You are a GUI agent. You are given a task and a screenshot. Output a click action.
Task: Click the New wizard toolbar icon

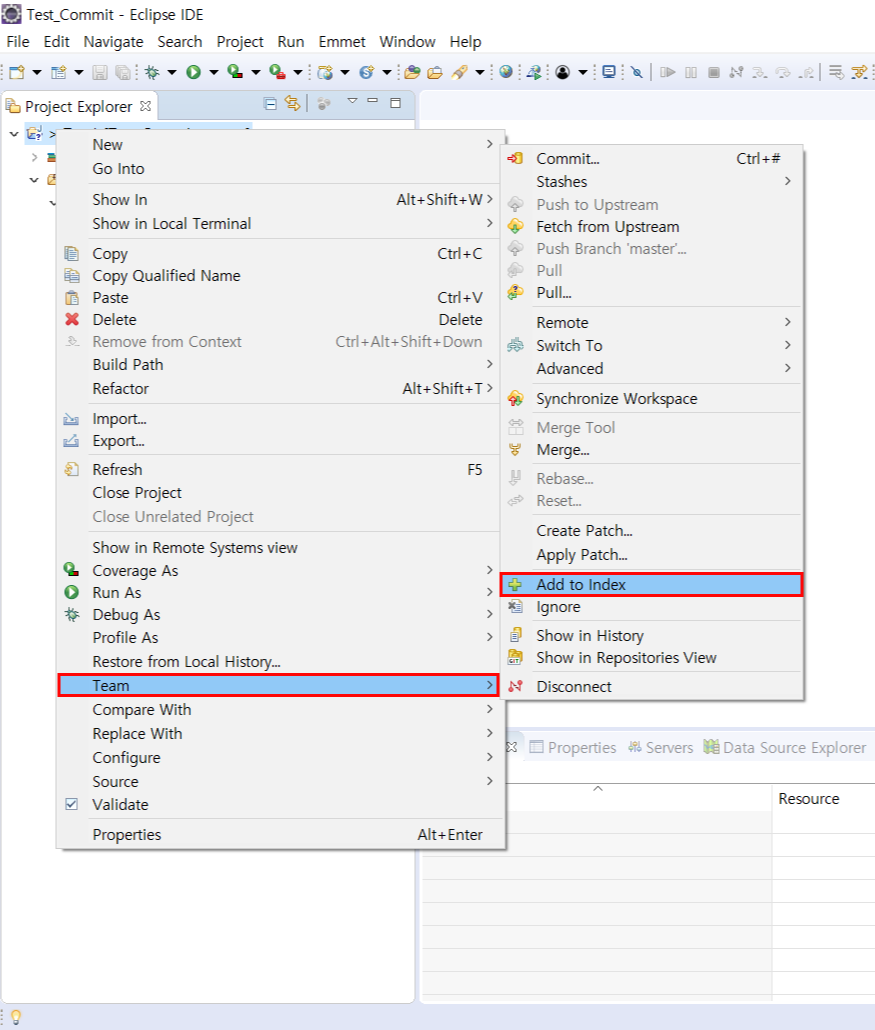[x=17, y=72]
